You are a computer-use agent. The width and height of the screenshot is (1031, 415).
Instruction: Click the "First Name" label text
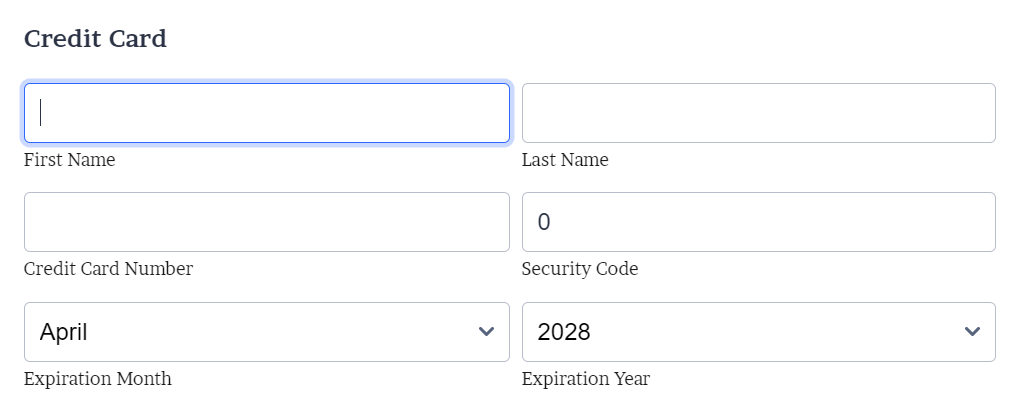[70, 160]
